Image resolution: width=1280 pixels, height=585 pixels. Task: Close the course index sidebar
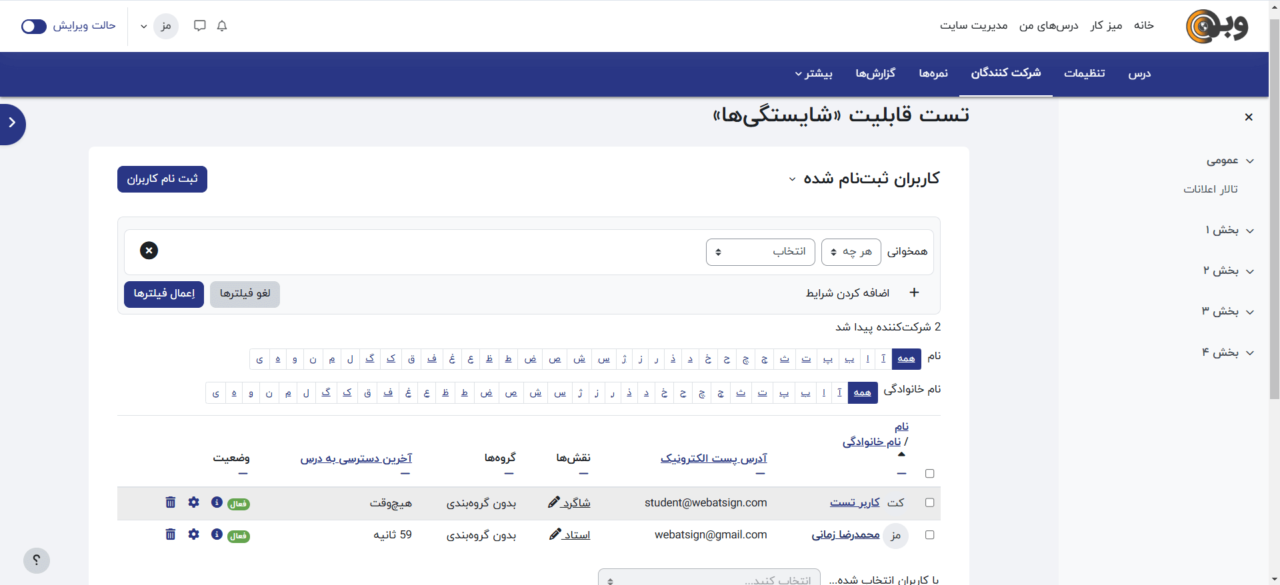click(x=1248, y=117)
